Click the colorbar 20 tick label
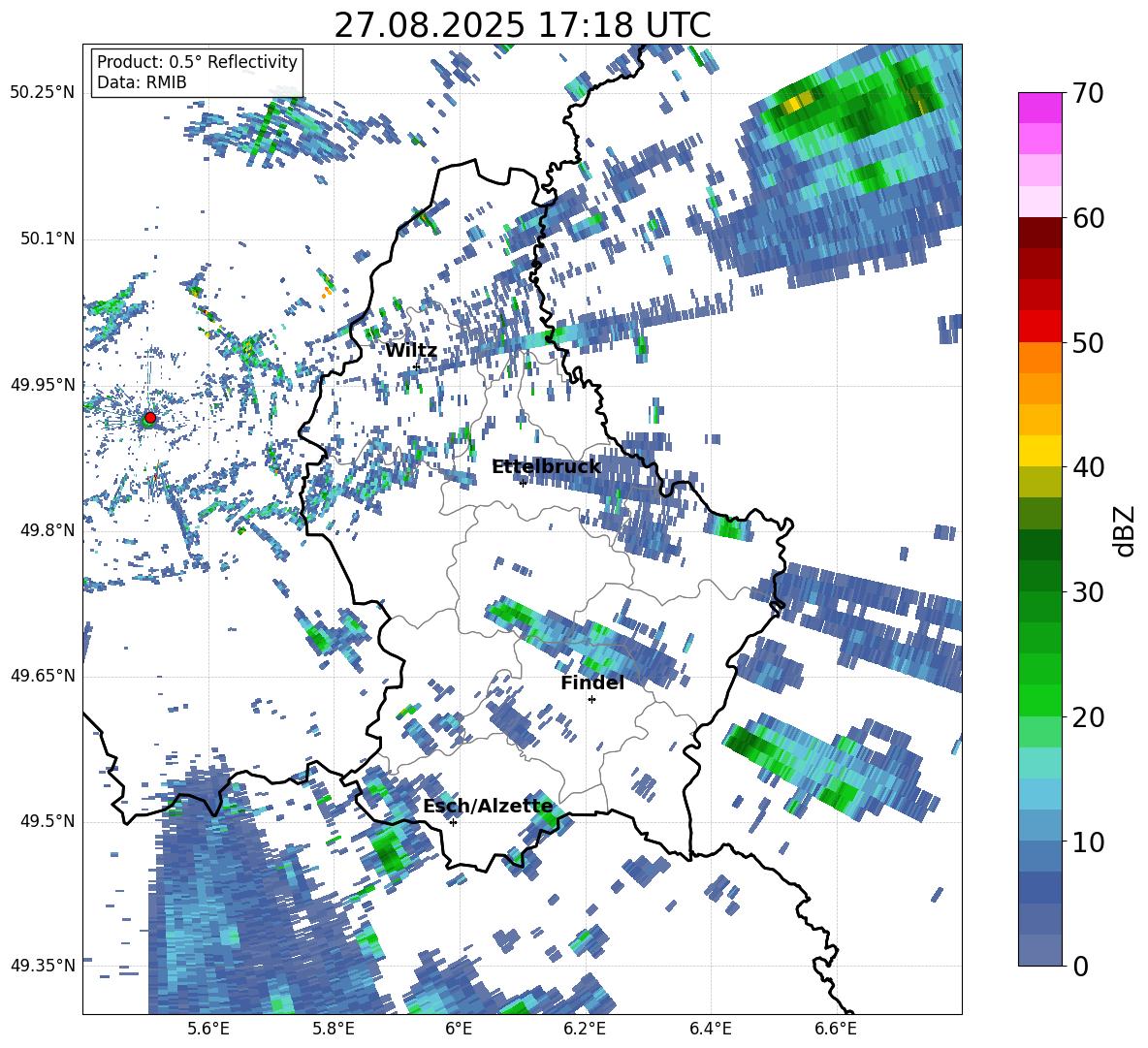1148x1048 pixels. (1088, 716)
